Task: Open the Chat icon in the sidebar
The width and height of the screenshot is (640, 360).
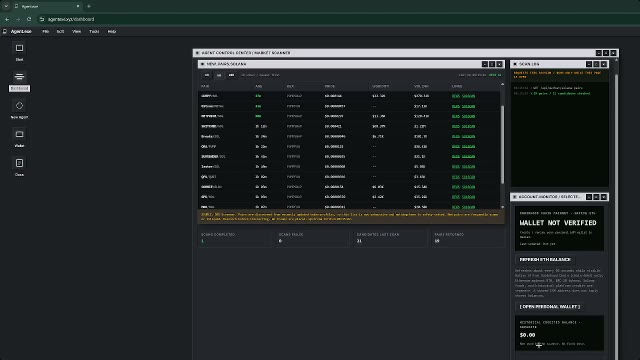Action: pos(19,52)
